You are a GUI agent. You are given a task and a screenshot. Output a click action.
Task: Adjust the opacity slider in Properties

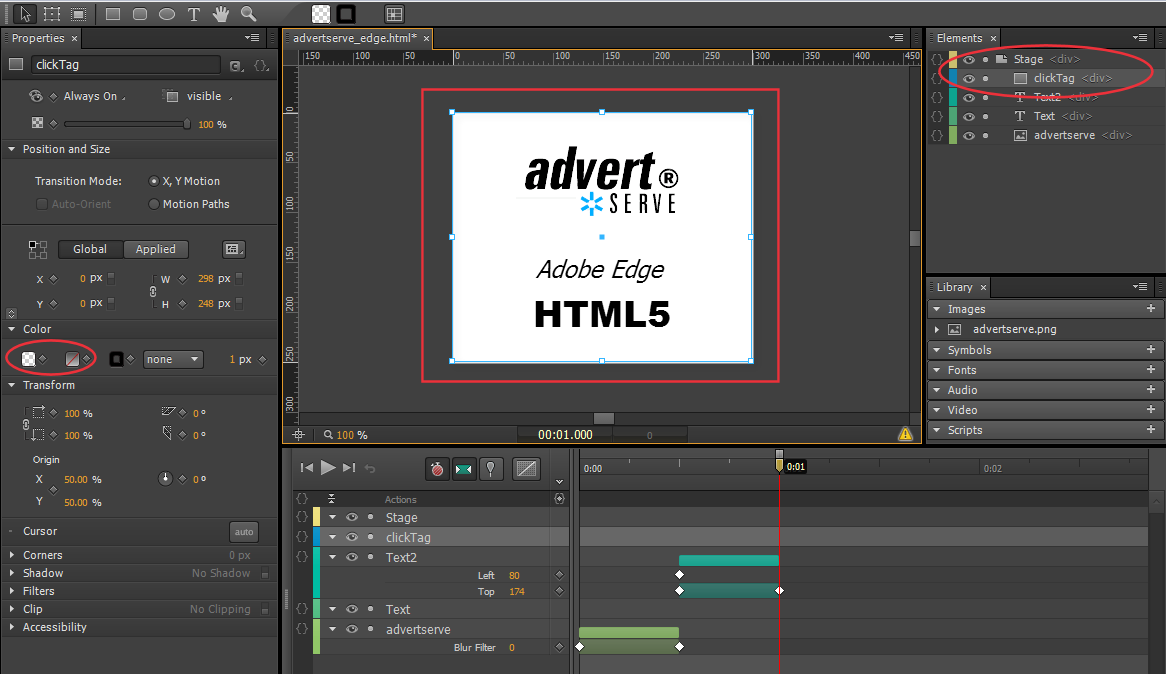127,124
